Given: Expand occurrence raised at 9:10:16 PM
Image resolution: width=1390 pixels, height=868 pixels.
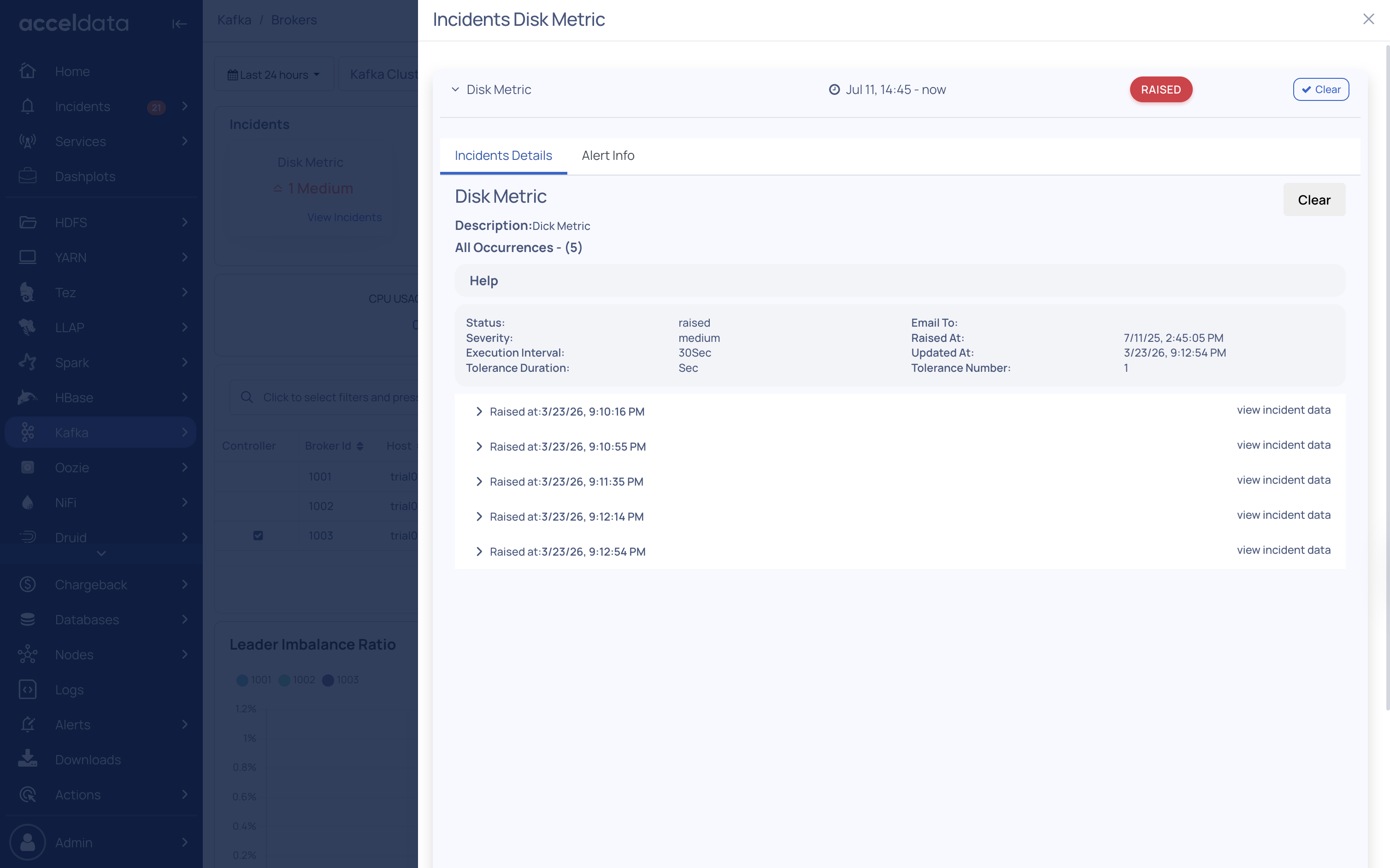Looking at the screenshot, I should point(479,411).
